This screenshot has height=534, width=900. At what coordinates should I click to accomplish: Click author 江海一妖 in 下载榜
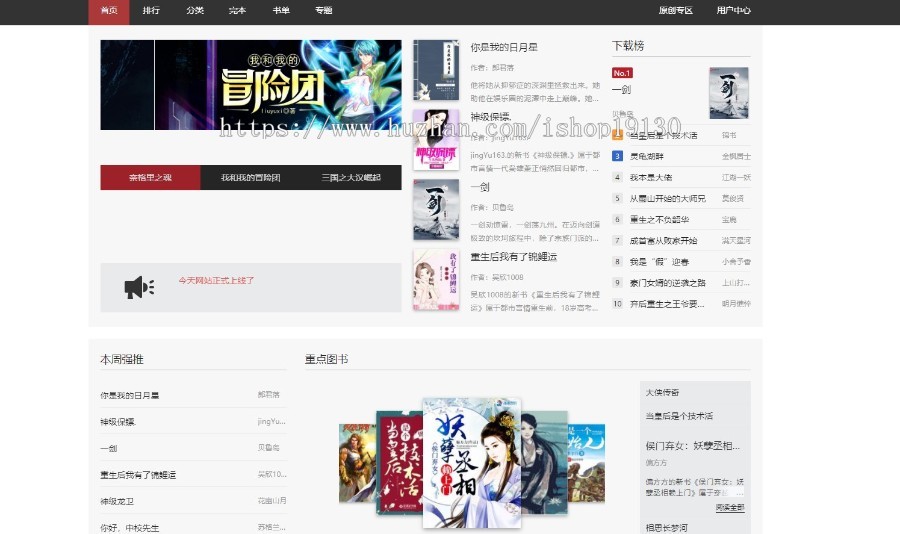click(x=736, y=177)
